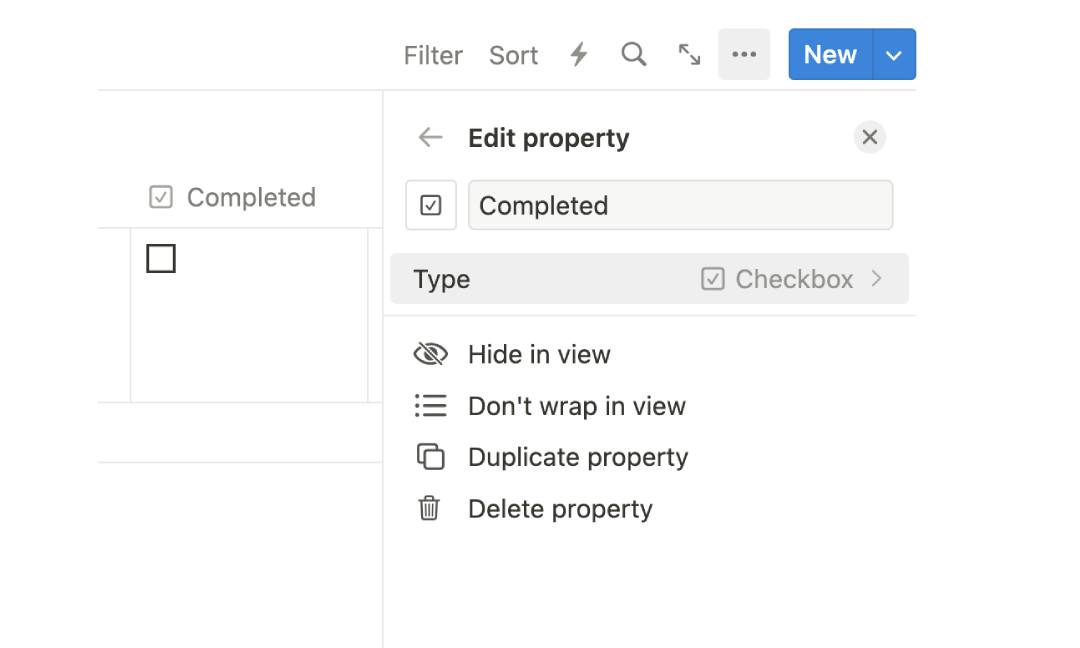This screenshot has width=1080, height=648.
Task: Duplicate the Completed property
Action: (x=578, y=457)
